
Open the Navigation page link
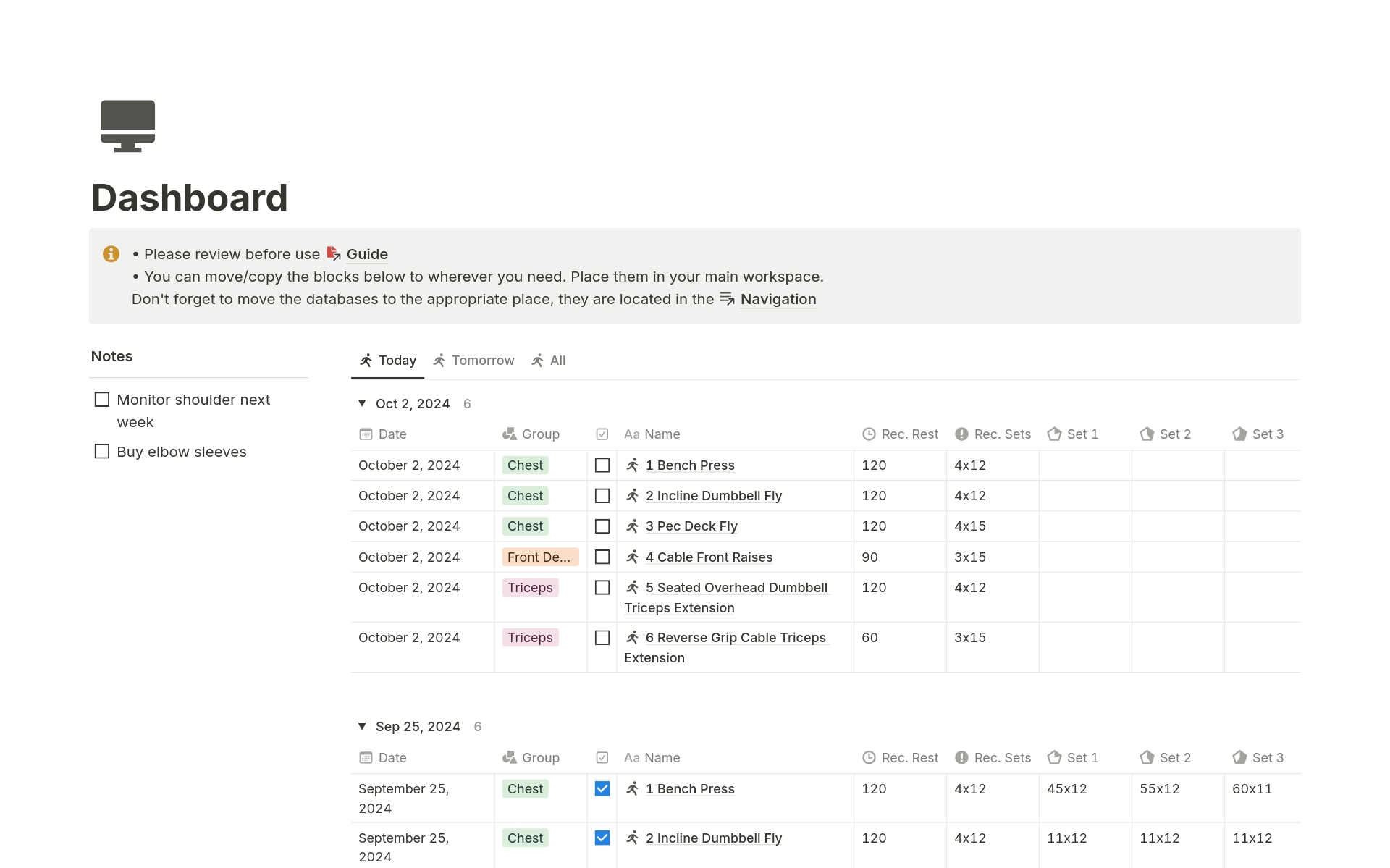tap(778, 299)
